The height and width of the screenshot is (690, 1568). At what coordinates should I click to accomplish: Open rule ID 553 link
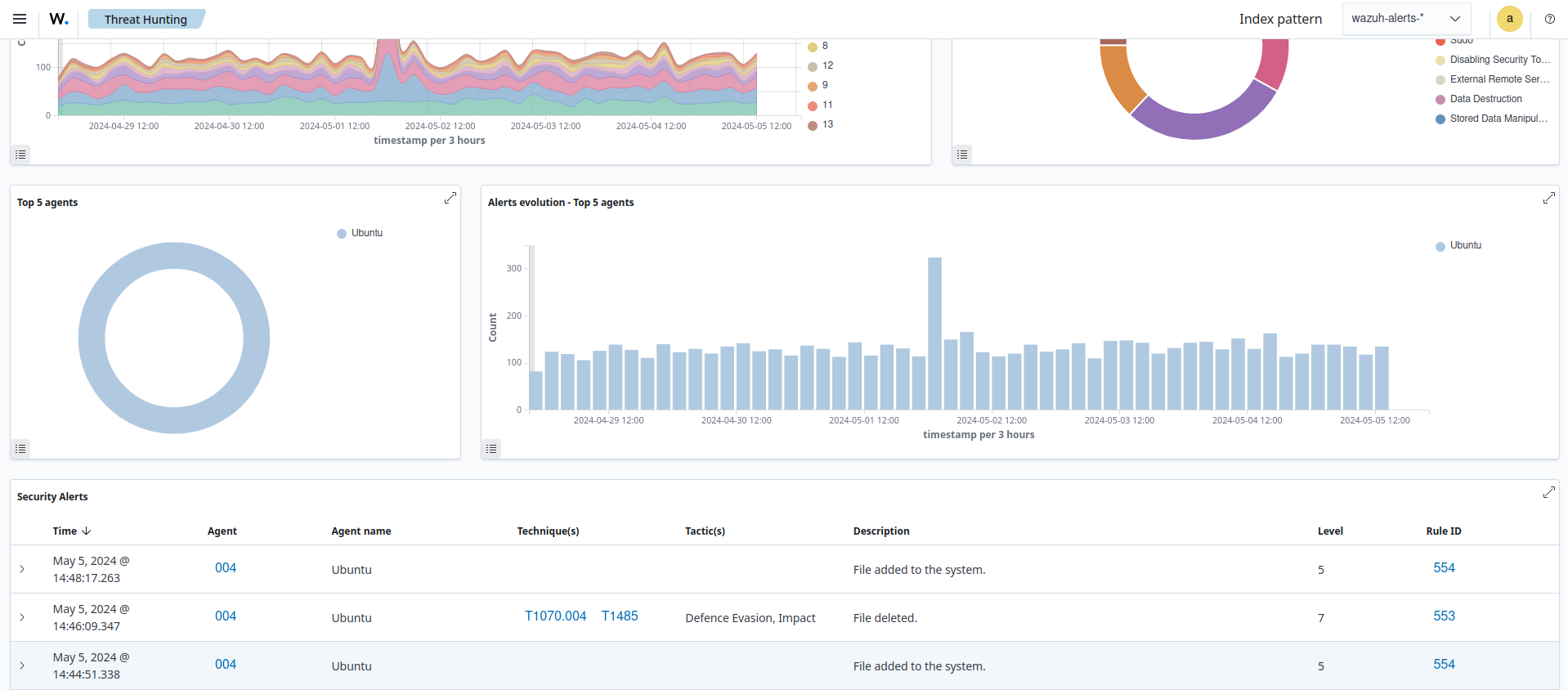pyautogui.click(x=1444, y=616)
